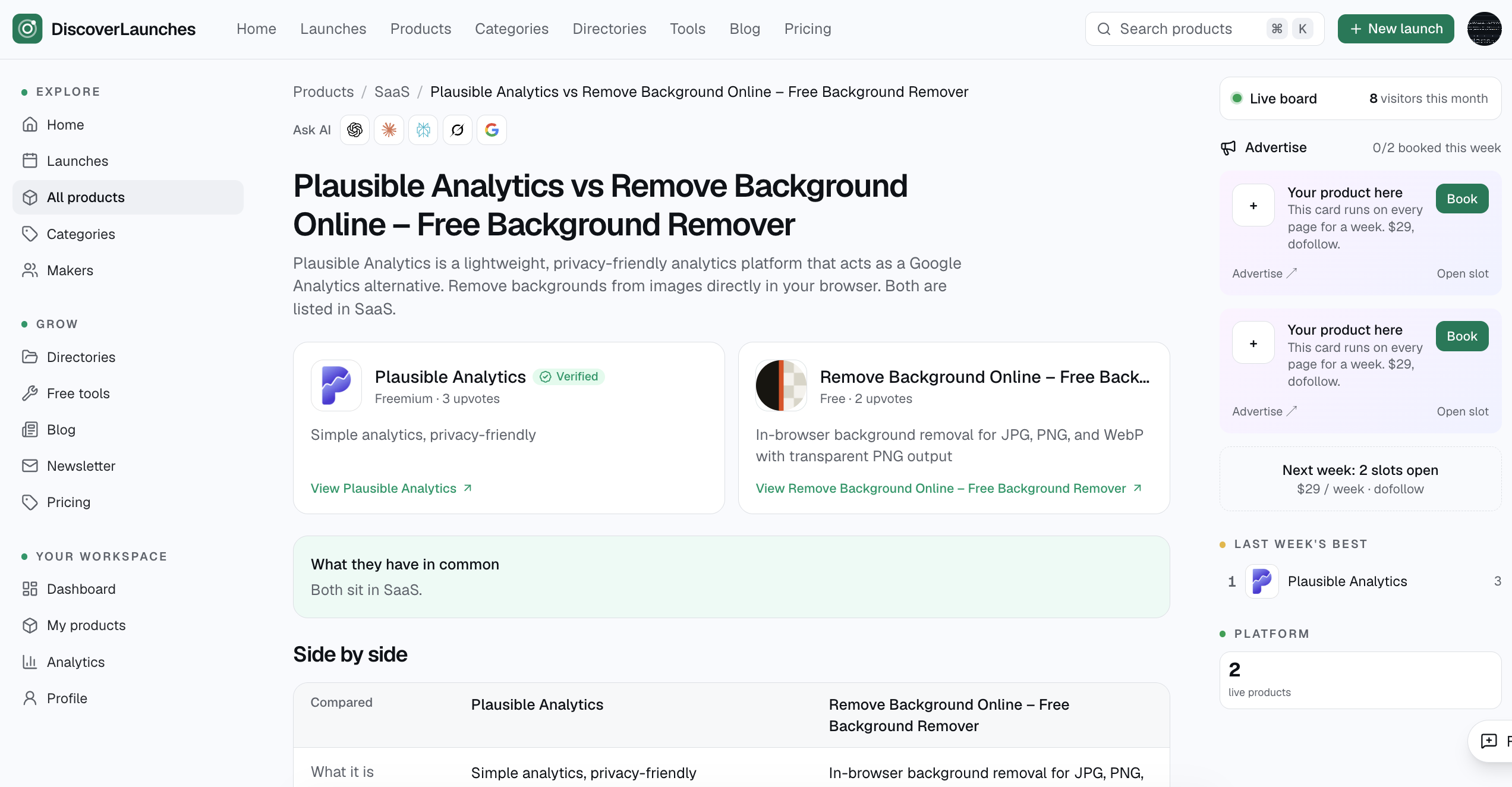Click the Blog newspaper icon in the sidebar
1512x787 pixels.
[30, 430]
